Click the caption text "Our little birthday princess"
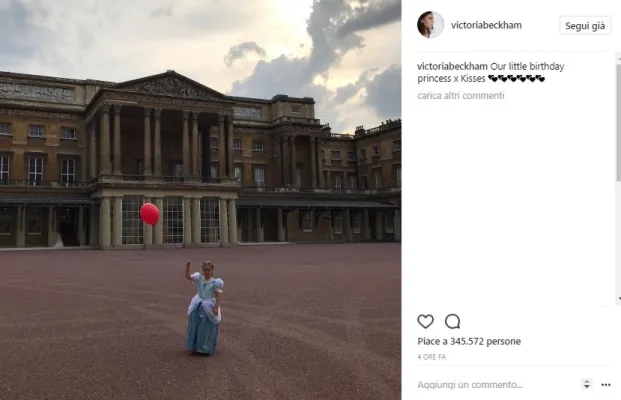Image resolution: width=621 pixels, height=400 pixels. [491, 72]
